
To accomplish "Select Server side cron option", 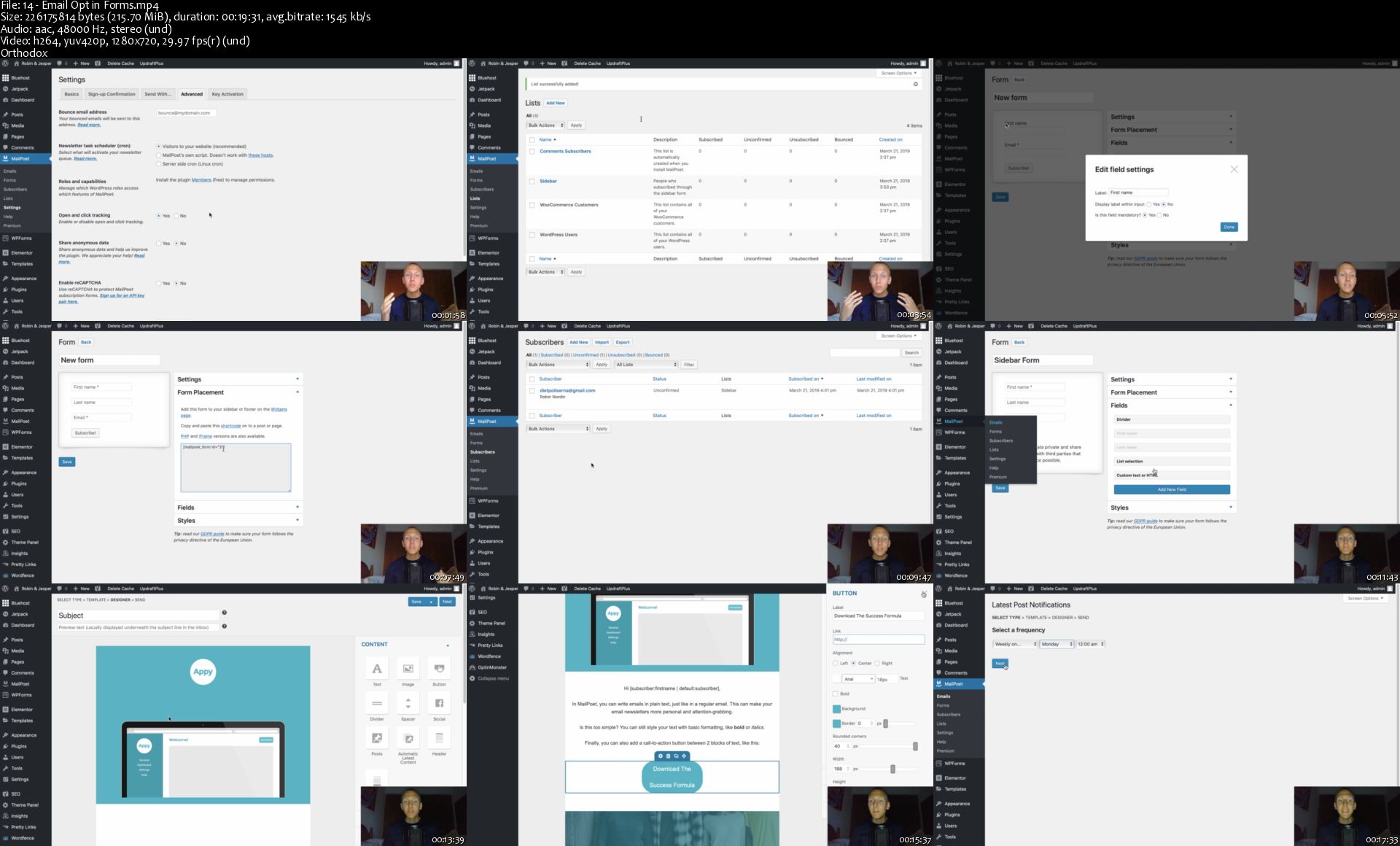I will click(158, 164).
